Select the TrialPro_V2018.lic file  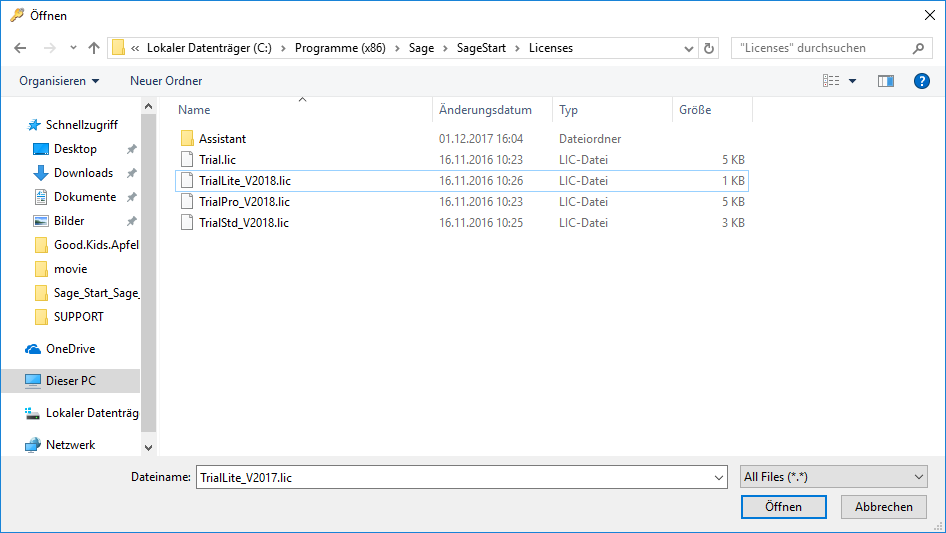[x=244, y=202]
